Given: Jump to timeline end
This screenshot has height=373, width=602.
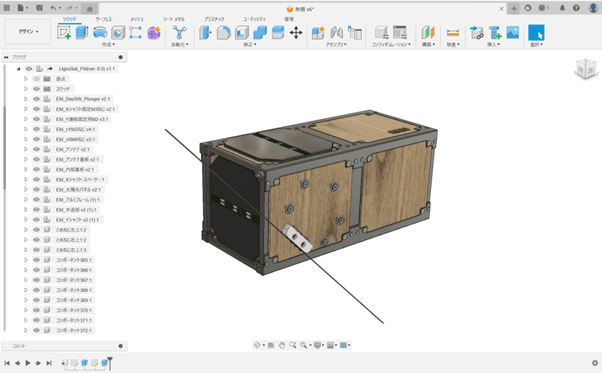Looking at the screenshot, I should pos(49,363).
